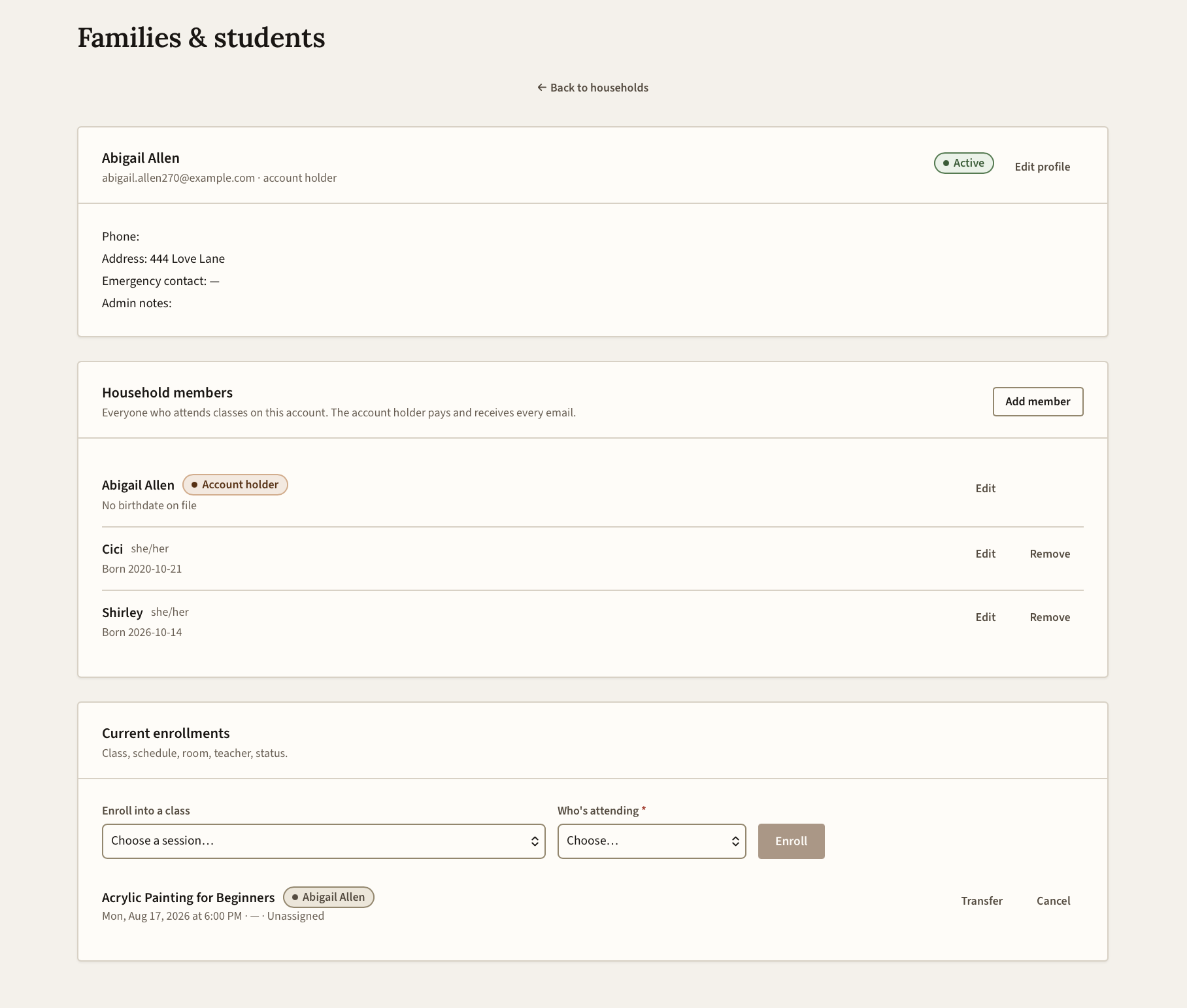Open the Who's attending dropdown
This screenshot has width=1187, height=1008.
point(652,841)
